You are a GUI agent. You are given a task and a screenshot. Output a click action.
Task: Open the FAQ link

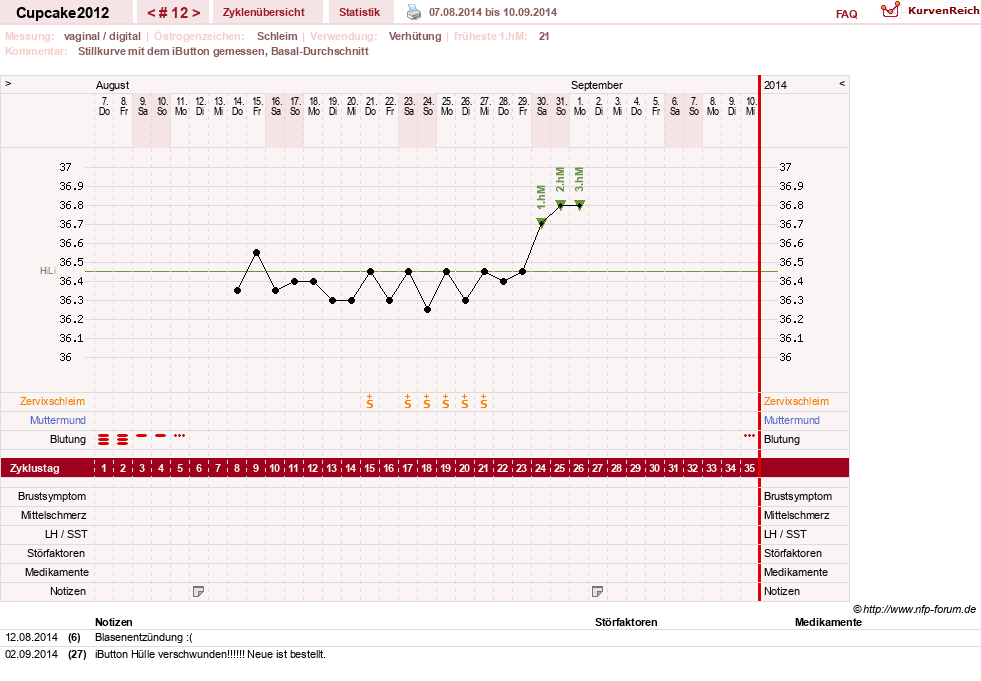coord(846,14)
